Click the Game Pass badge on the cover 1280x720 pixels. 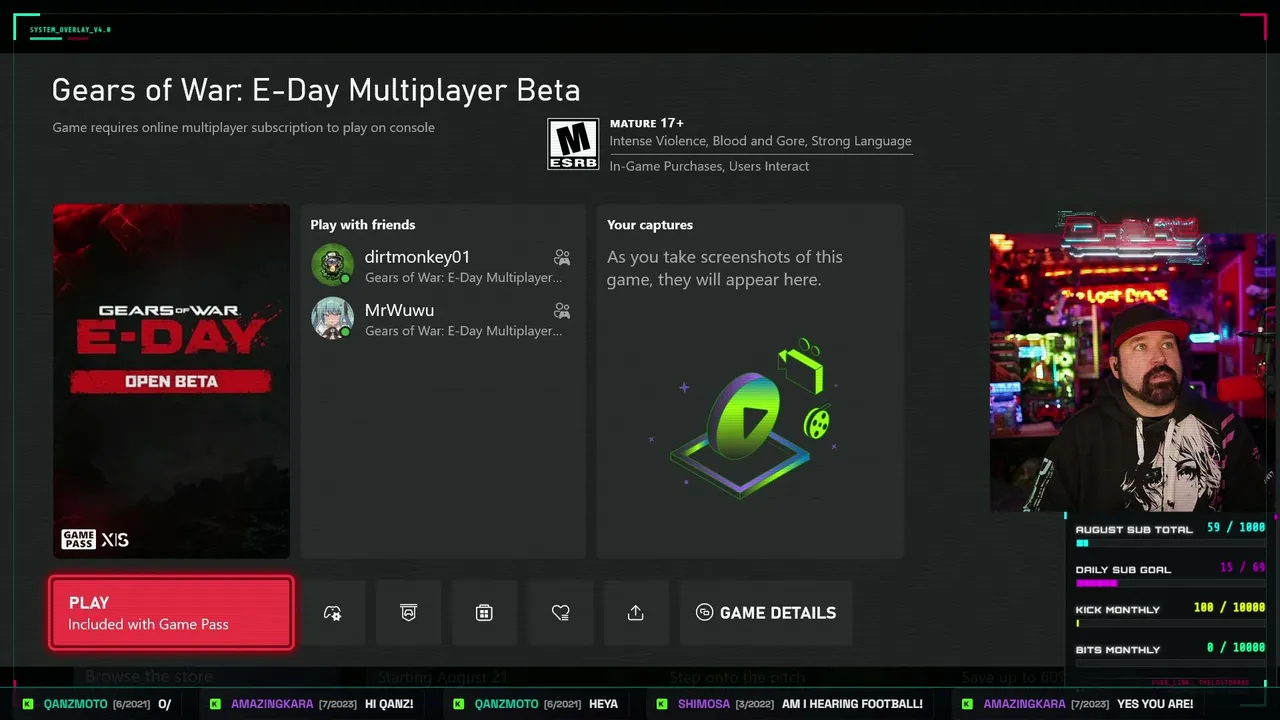click(79, 540)
